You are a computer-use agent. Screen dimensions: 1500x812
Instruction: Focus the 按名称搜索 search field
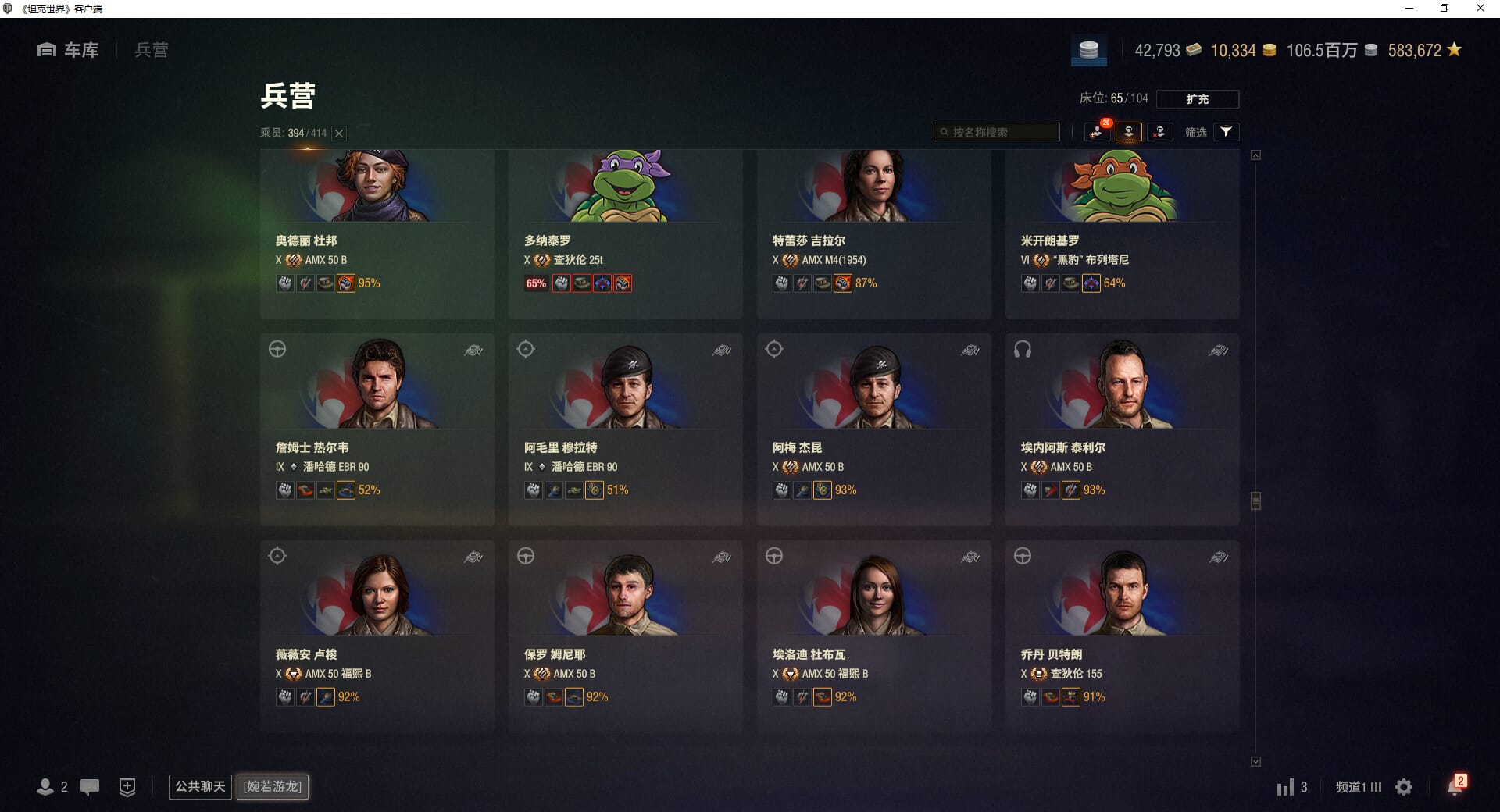click(997, 132)
